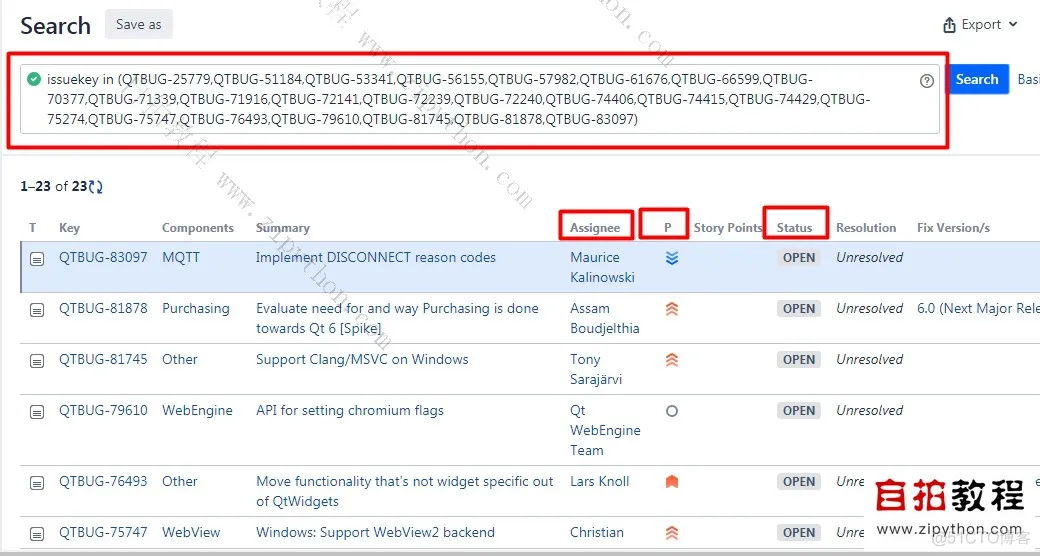Open assignee Lars Knoll profile
Screen dimensions: 1040x556
(x=600, y=481)
